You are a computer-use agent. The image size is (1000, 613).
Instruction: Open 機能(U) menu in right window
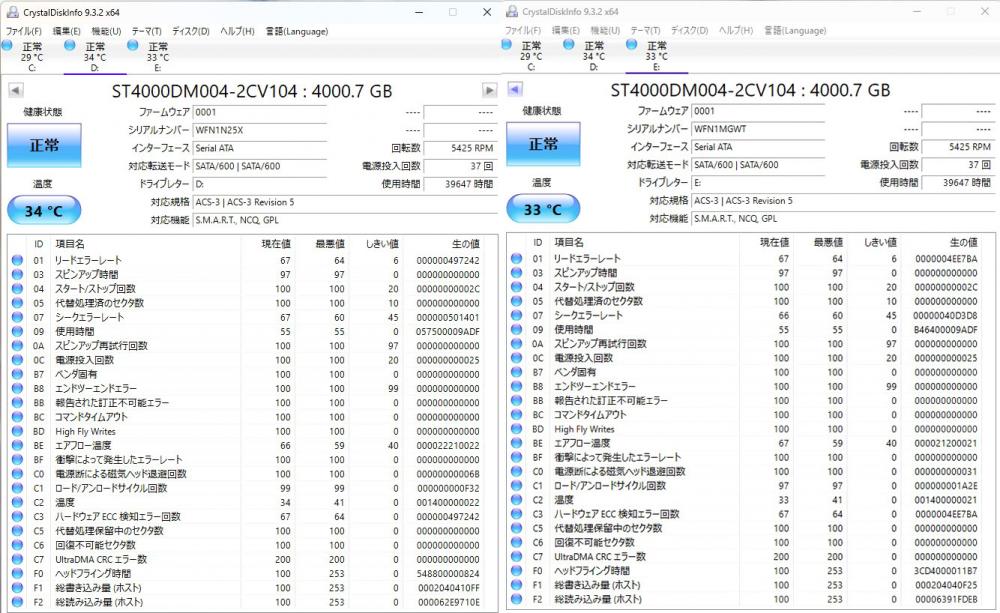pos(605,30)
